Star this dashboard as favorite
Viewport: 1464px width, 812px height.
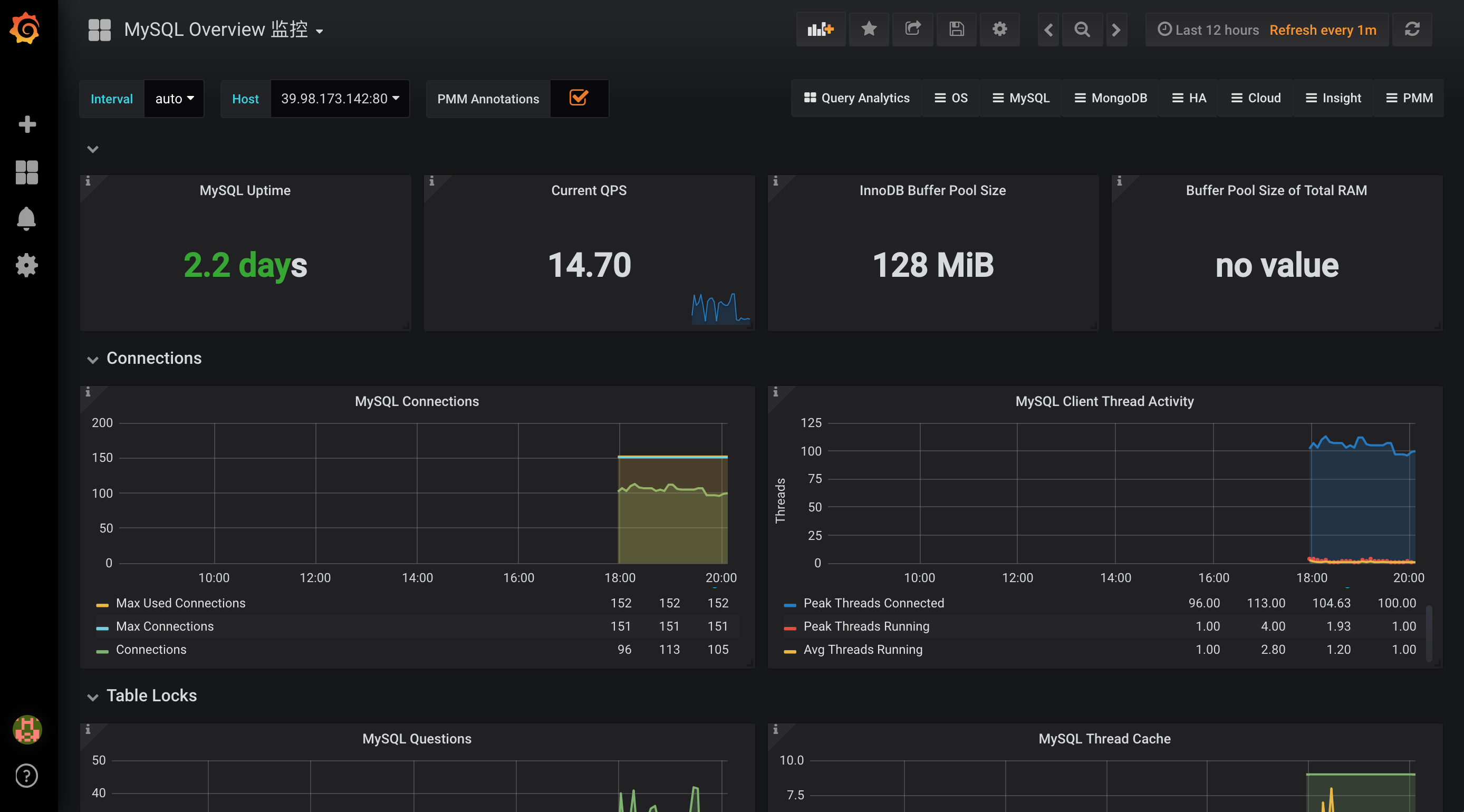pyautogui.click(x=869, y=30)
